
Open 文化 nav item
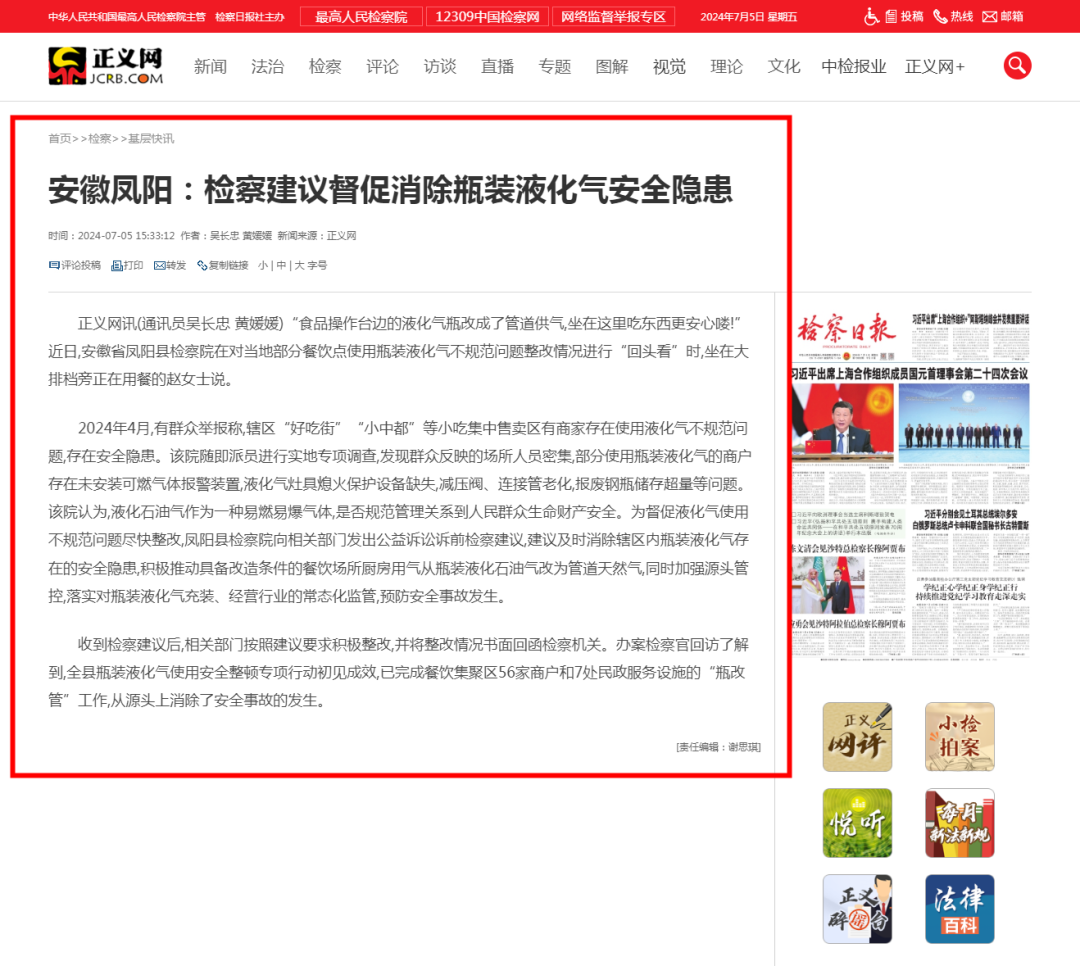(x=784, y=67)
